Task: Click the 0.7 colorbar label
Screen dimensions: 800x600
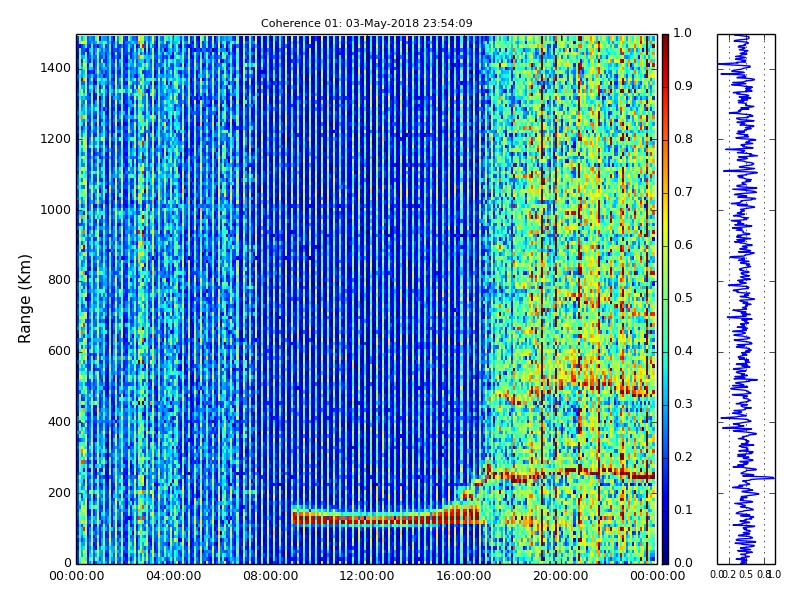Action: (683, 192)
